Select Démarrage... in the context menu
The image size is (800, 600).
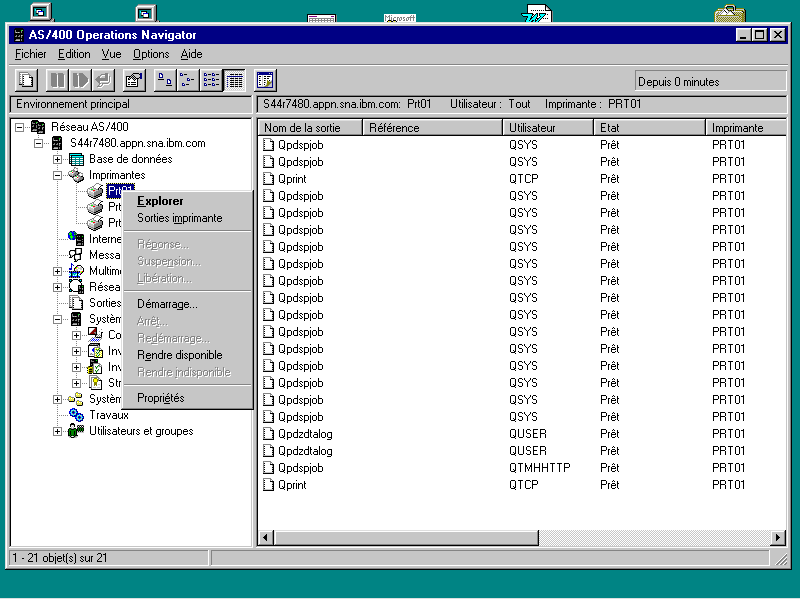click(188, 304)
